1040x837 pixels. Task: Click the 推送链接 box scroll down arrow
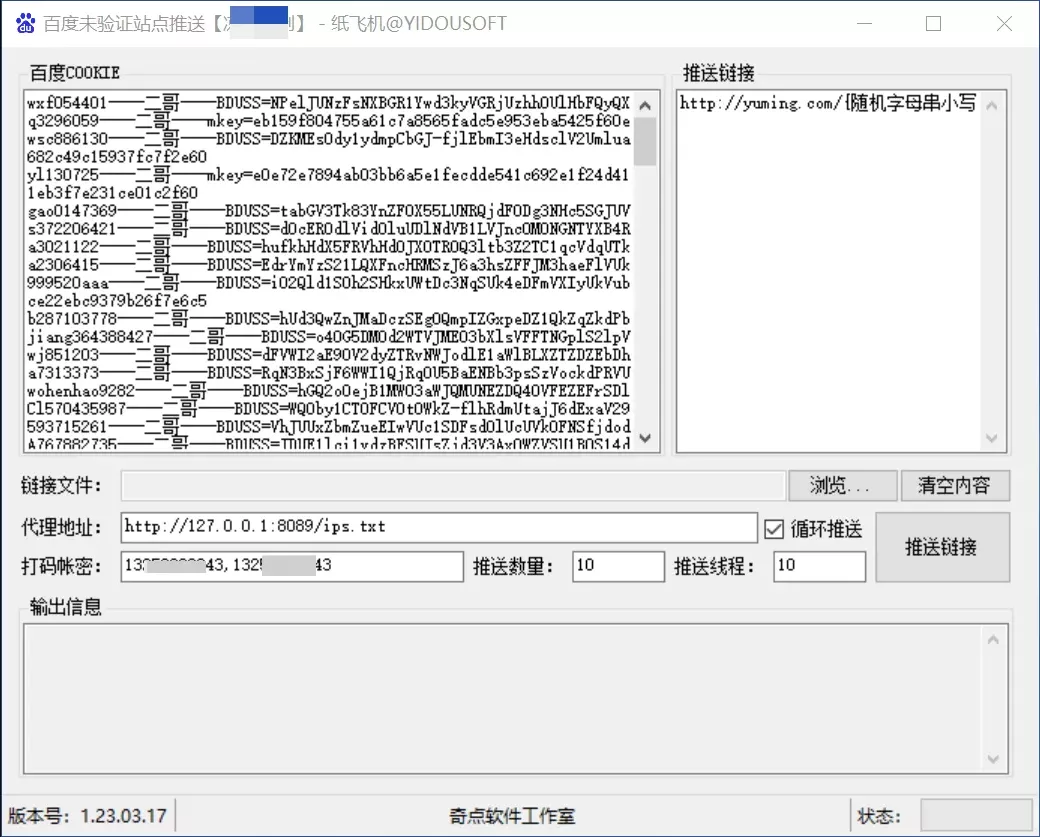pyautogui.click(x=992, y=438)
